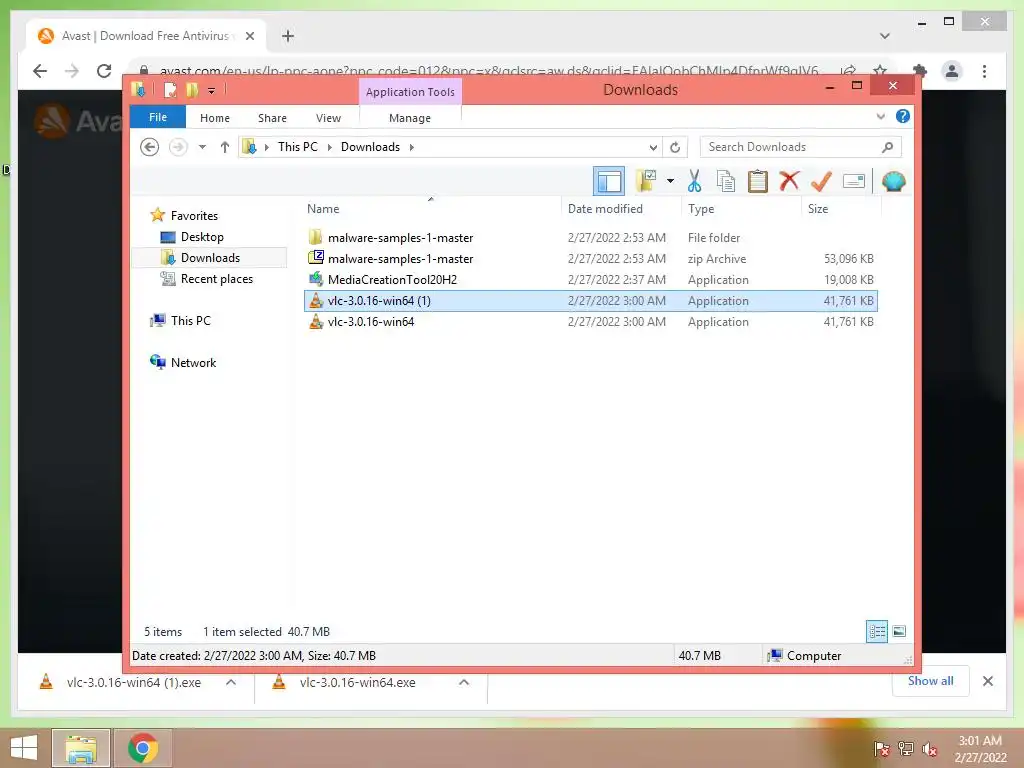Viewport: 1024px width, 768px height.
Task: Open the File menu tab
Action: pyautogui.click(x=158, y=117)
